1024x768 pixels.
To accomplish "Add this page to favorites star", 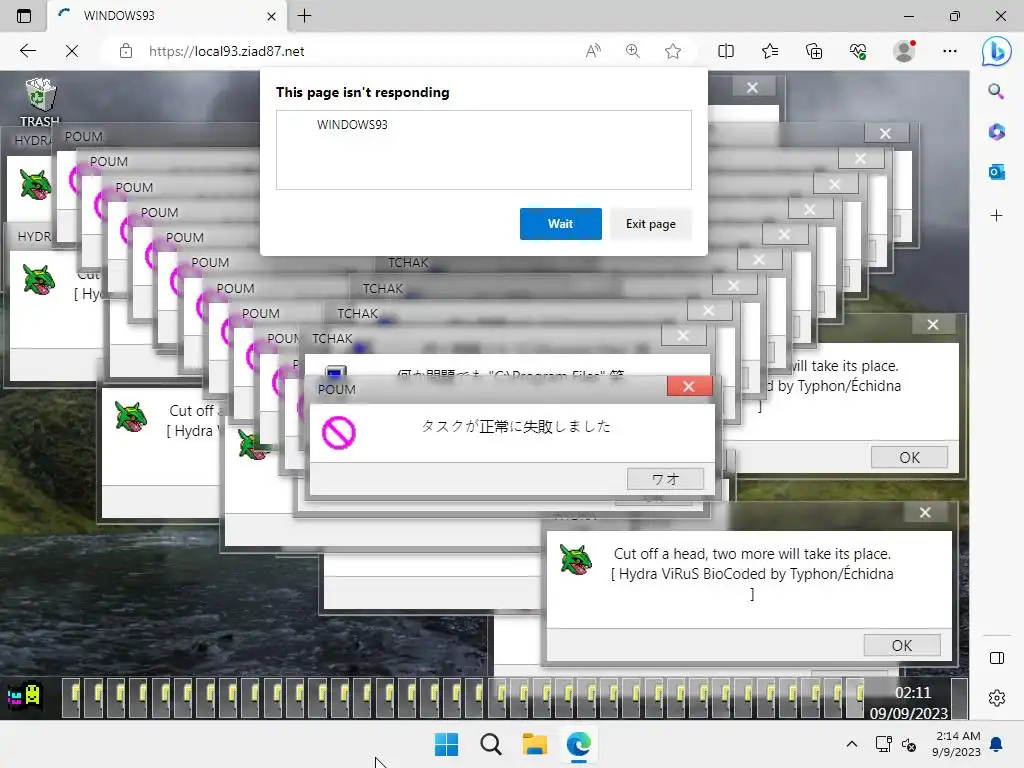I will coord(673,51).
